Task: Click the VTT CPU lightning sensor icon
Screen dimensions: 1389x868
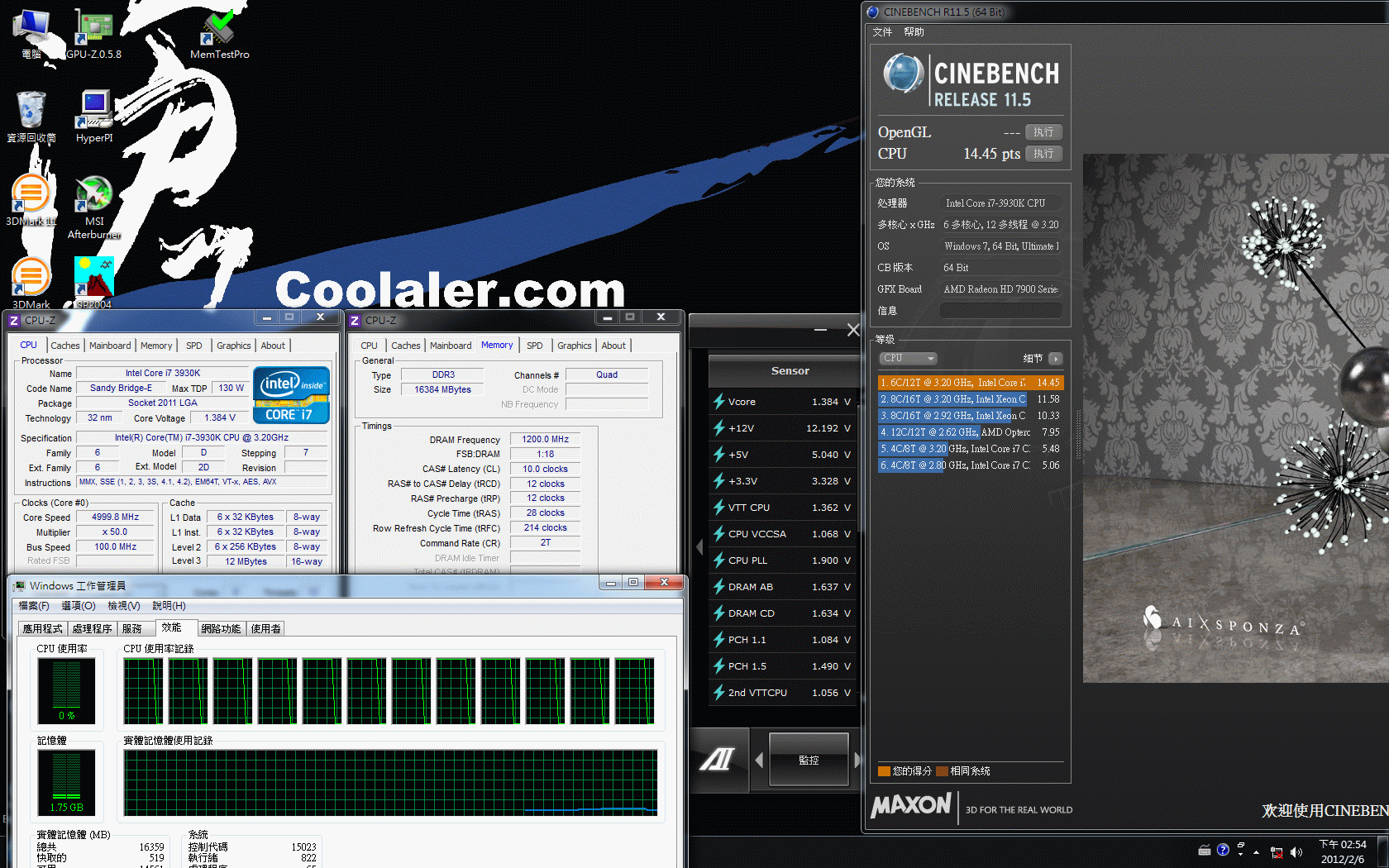Action: (719, 508)
